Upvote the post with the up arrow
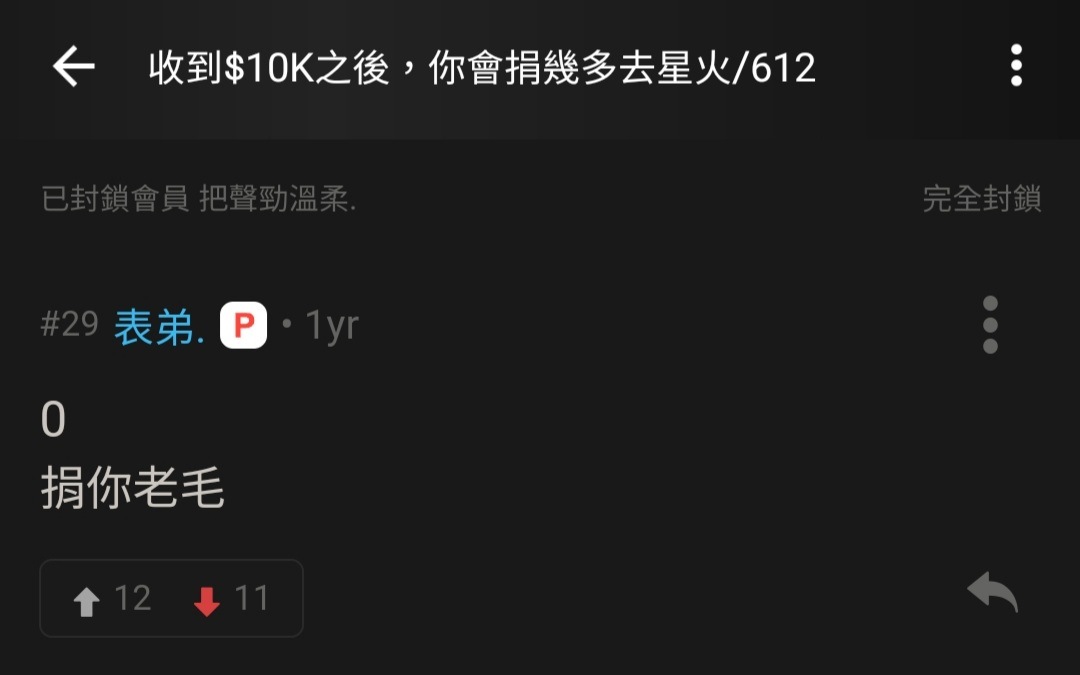 point(87,601)
